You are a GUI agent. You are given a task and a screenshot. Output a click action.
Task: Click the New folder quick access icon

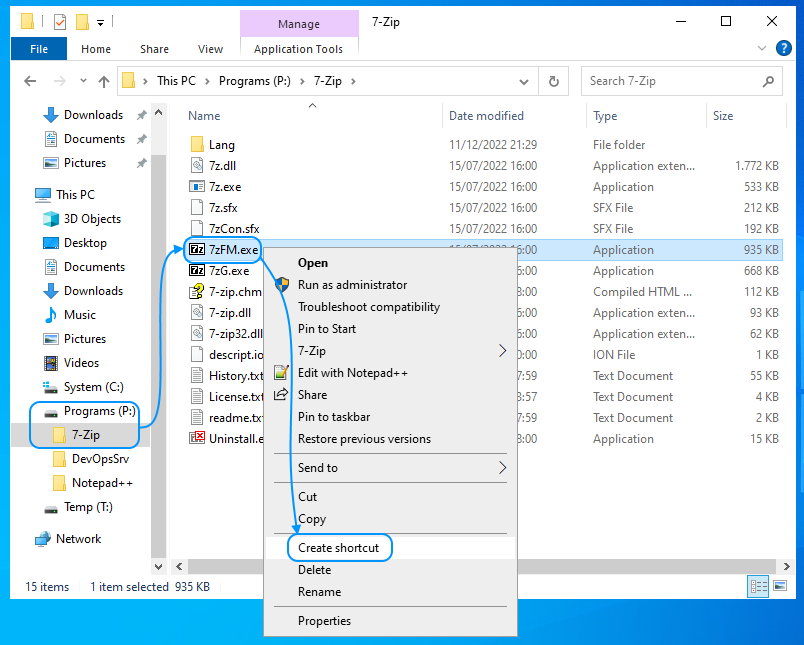tap(82, 22)
